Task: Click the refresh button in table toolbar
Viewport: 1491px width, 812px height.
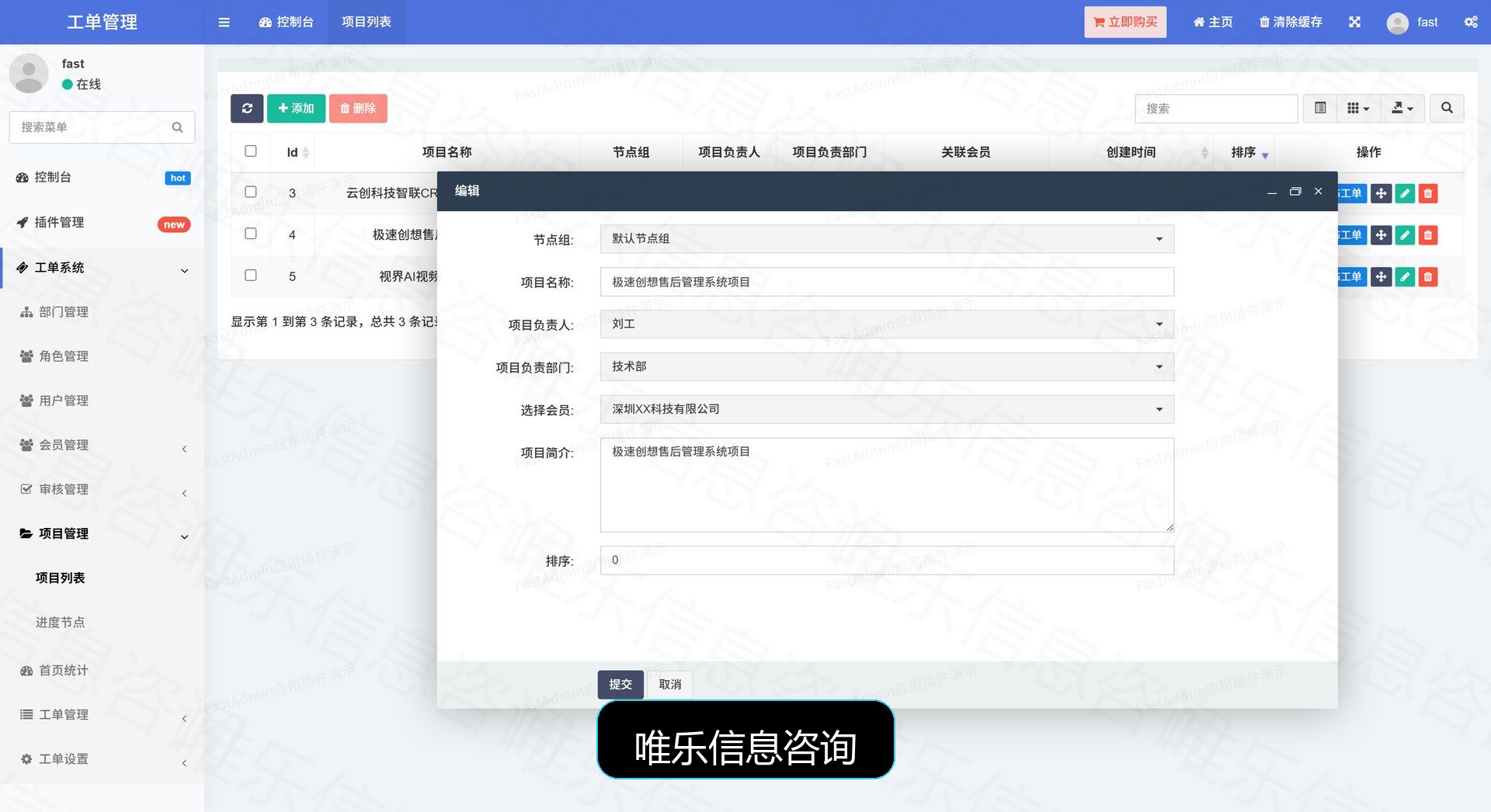Action: pos(247,109)
